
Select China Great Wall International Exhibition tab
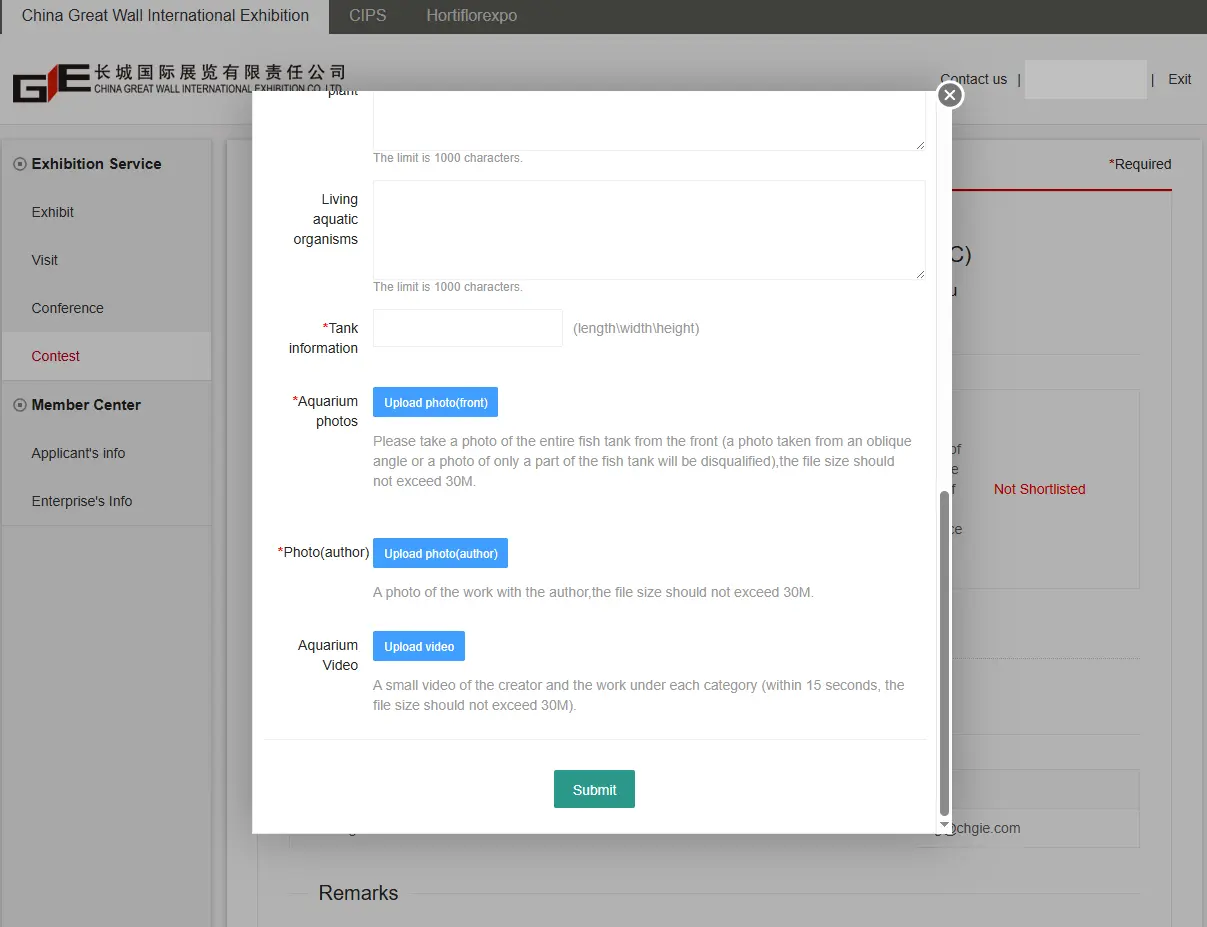click(165, 16)
